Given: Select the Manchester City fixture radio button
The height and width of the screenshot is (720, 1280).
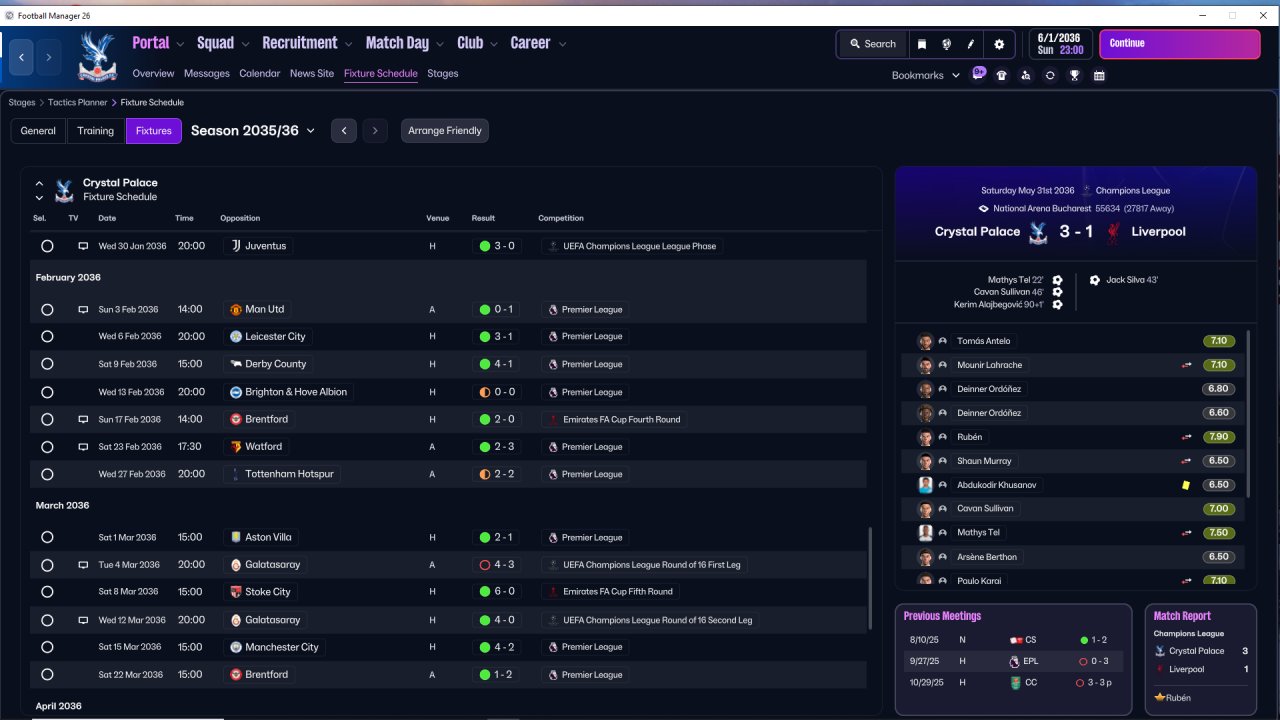Looking at the screenshot, I should pyautogui.click(x=47, y=647).
